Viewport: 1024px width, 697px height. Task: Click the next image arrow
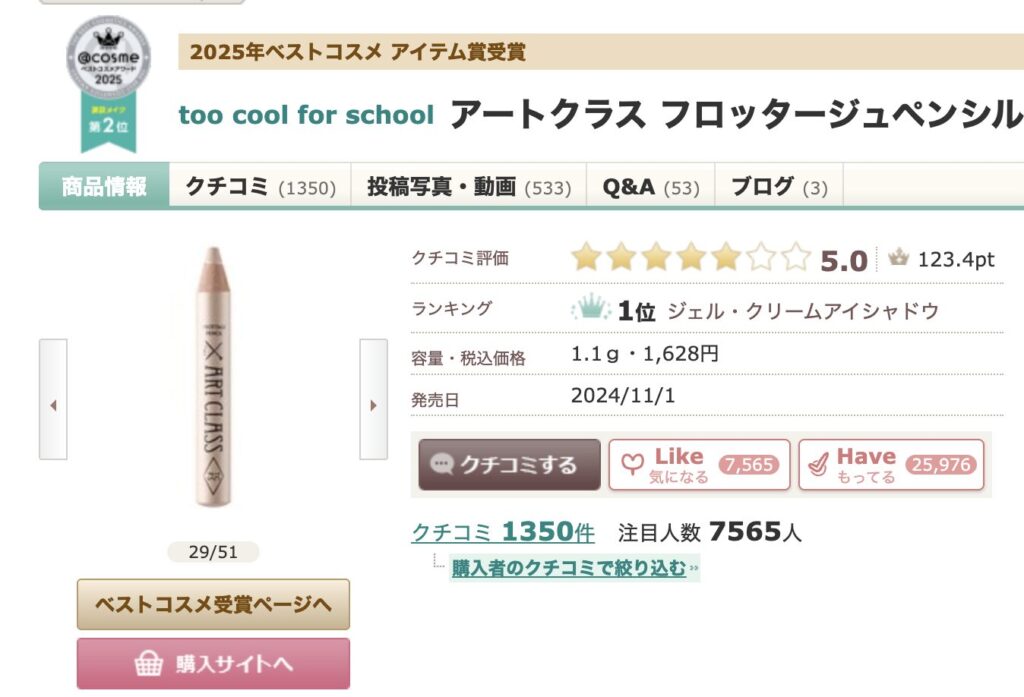tap(373, 405)
